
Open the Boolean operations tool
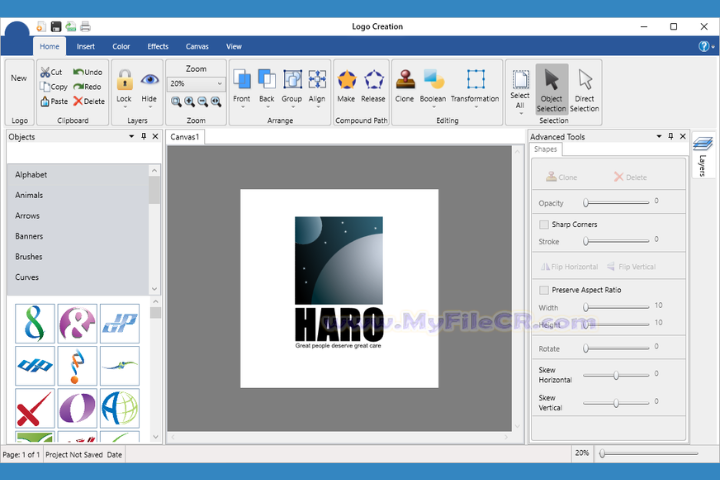433,86
